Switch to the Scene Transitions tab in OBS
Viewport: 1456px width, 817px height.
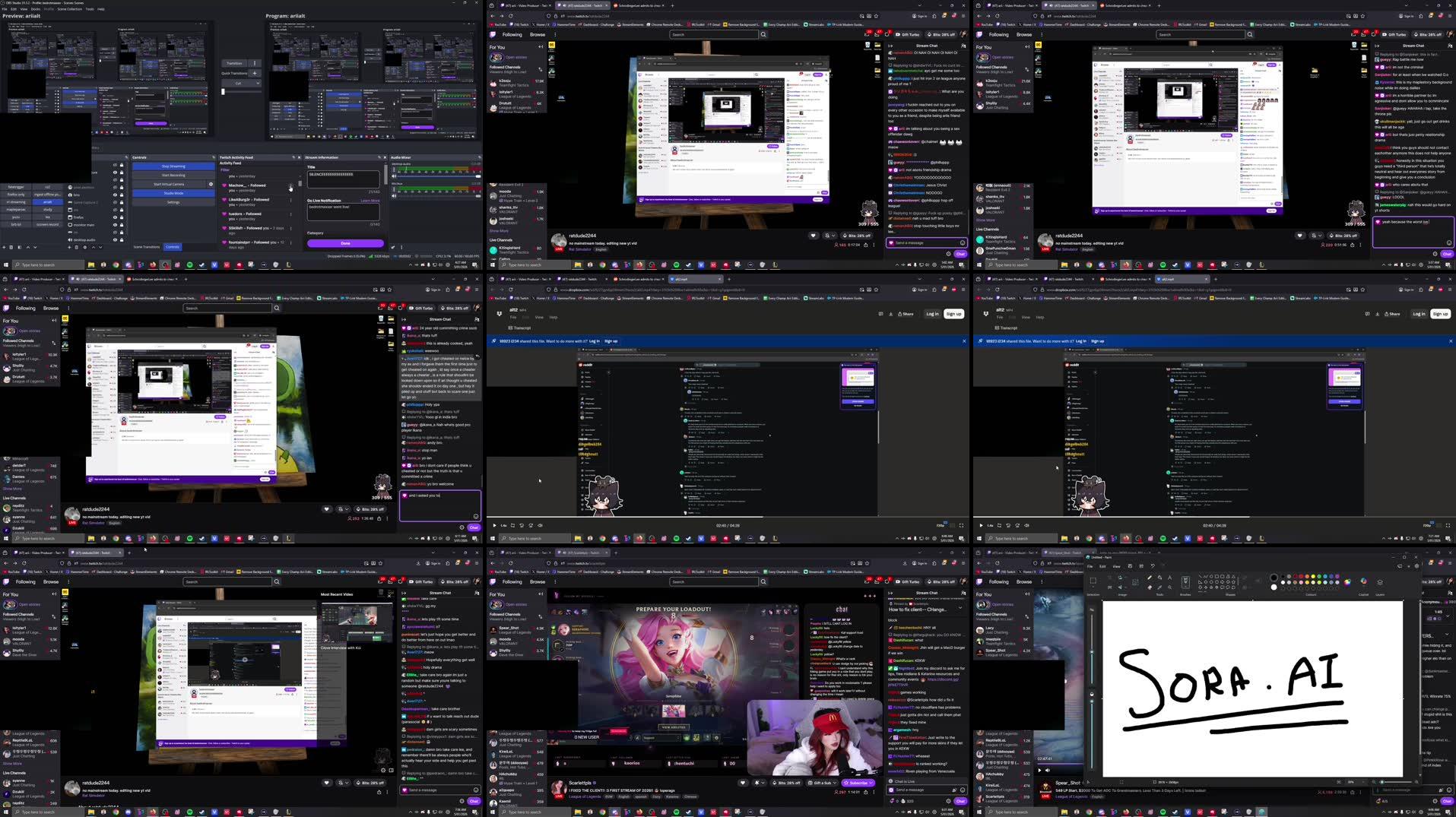[147, 247]
